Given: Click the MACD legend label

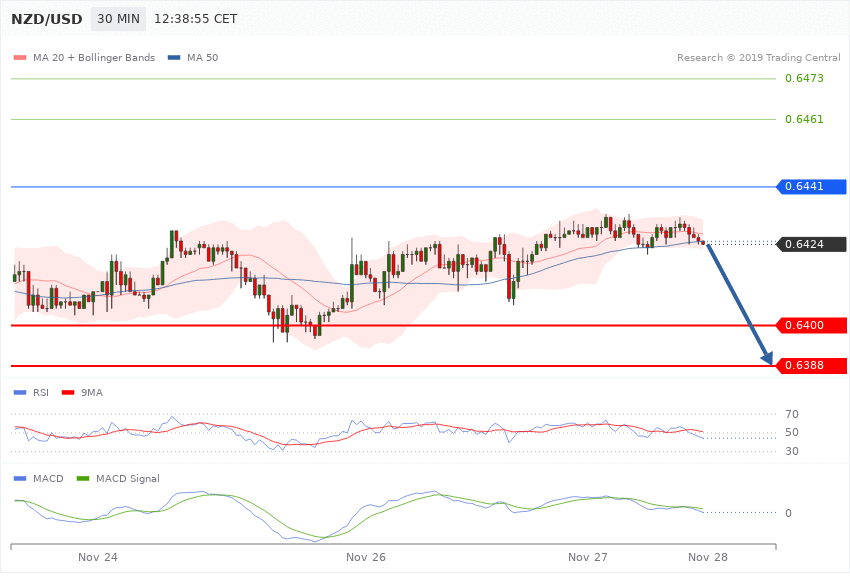Looking at the screenshot, I should click(x=48, y=479).
